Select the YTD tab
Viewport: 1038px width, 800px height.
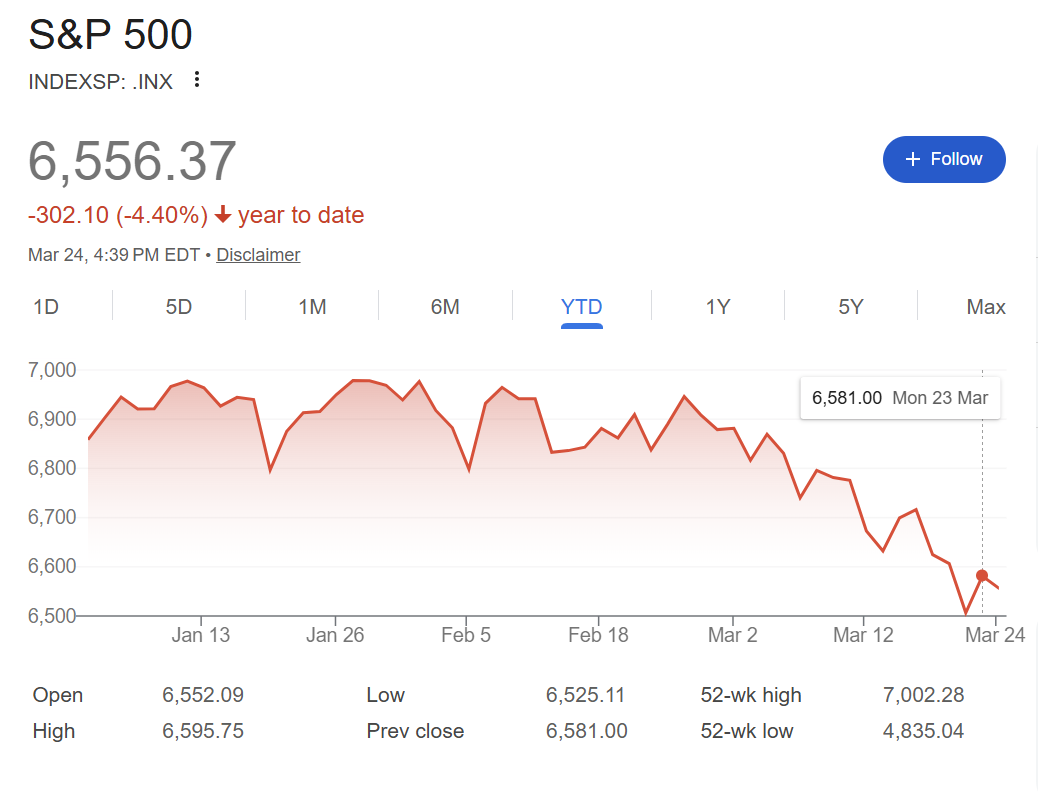(581, 307)
